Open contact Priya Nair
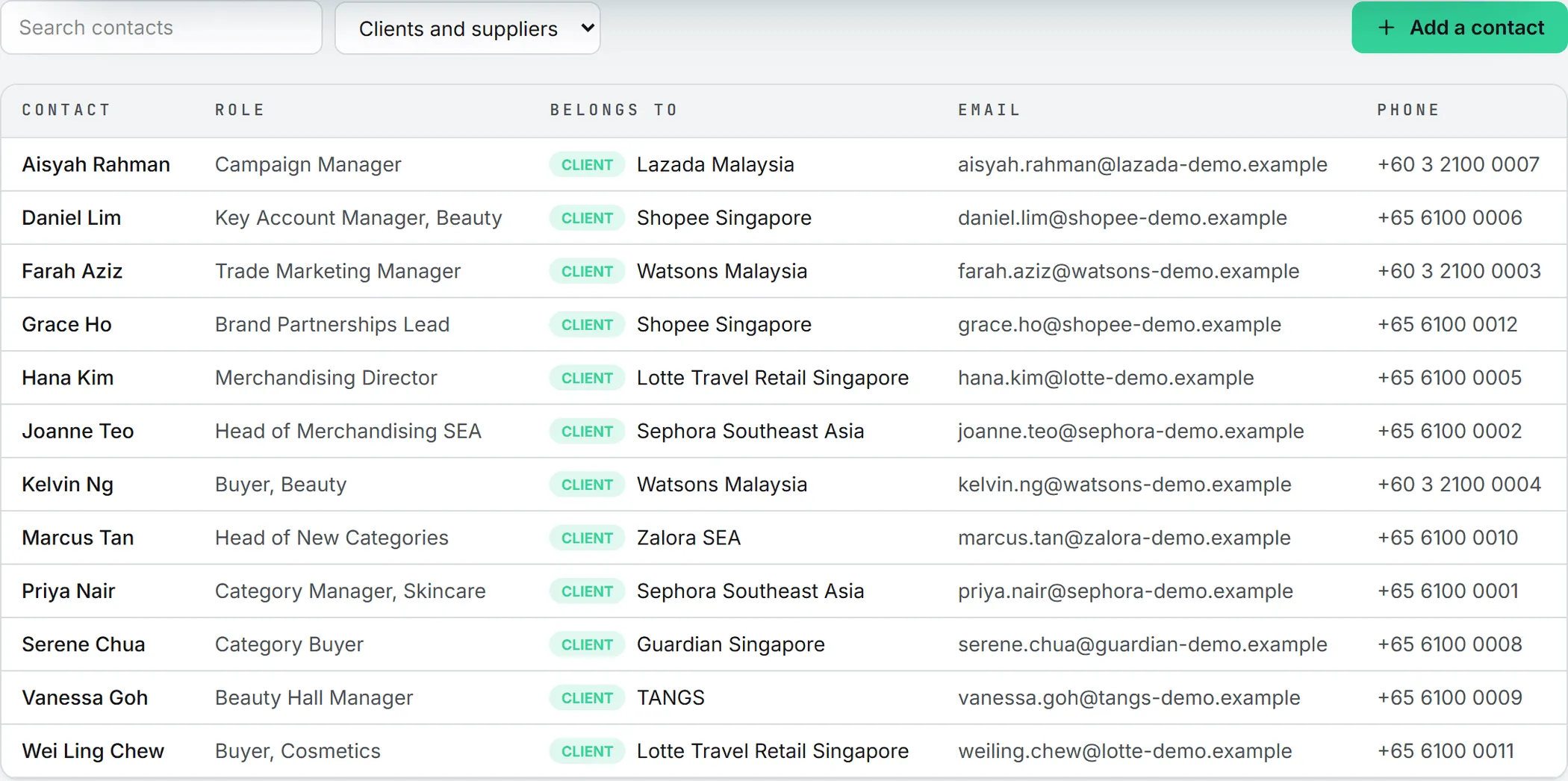 pos(69,591)
